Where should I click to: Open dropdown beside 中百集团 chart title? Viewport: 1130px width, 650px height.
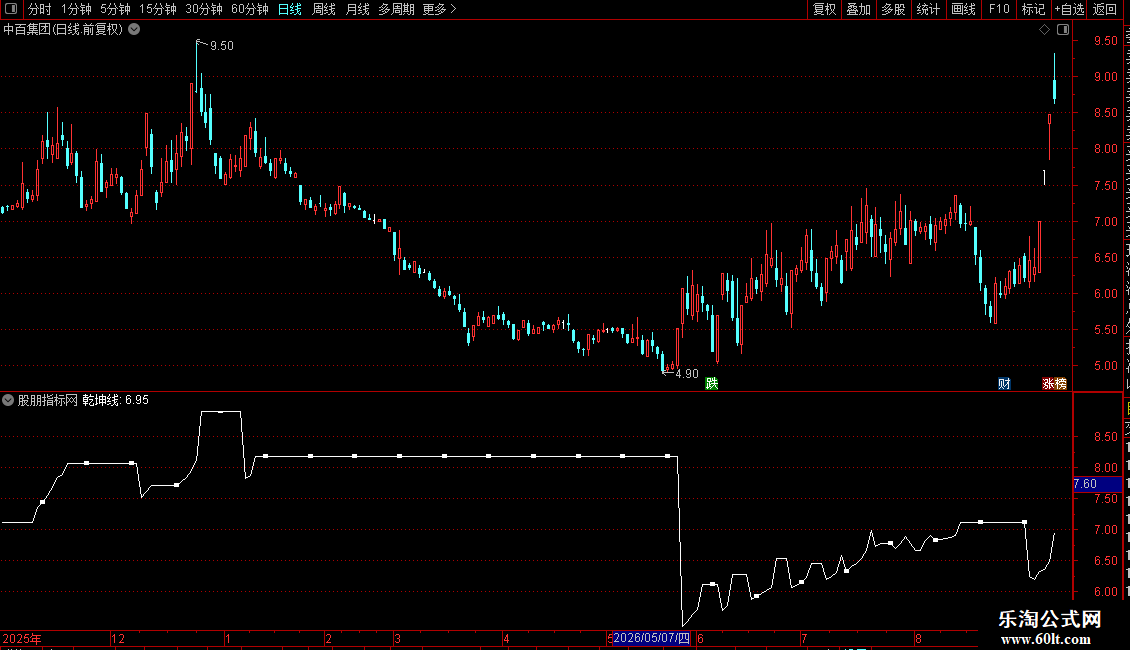(x=134, y=30)
